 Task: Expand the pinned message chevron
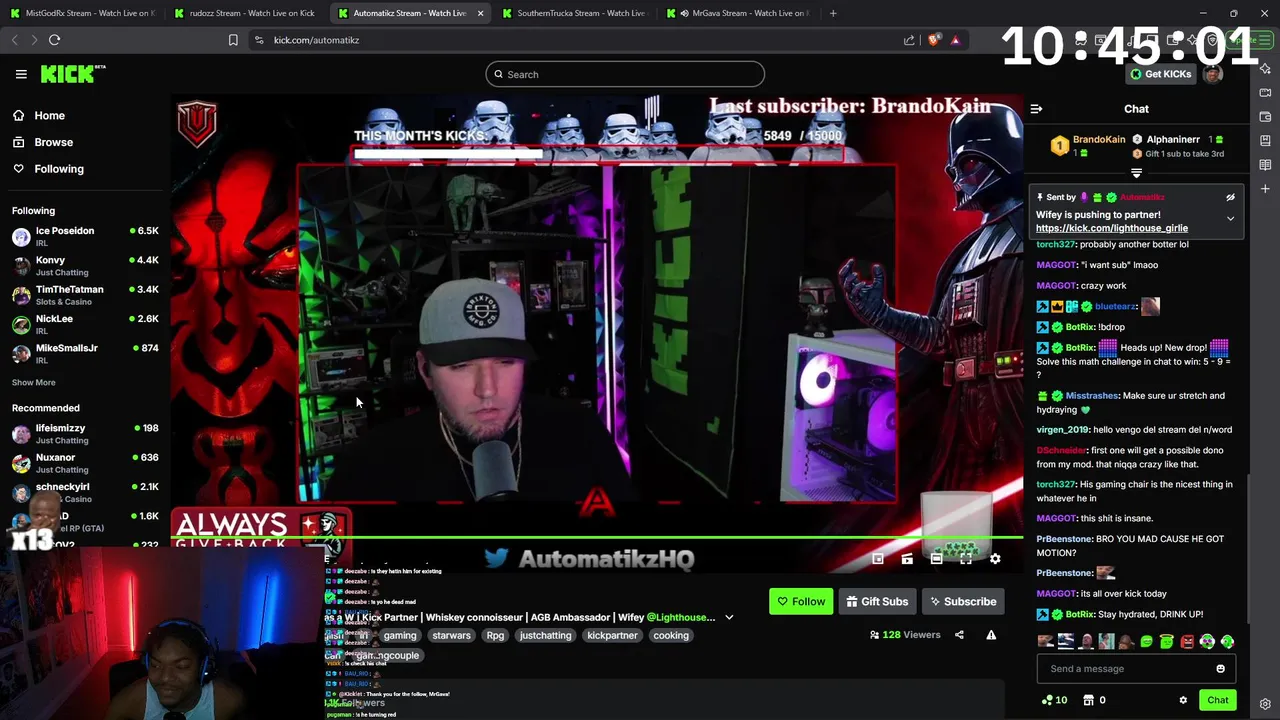click(1230, 218)
